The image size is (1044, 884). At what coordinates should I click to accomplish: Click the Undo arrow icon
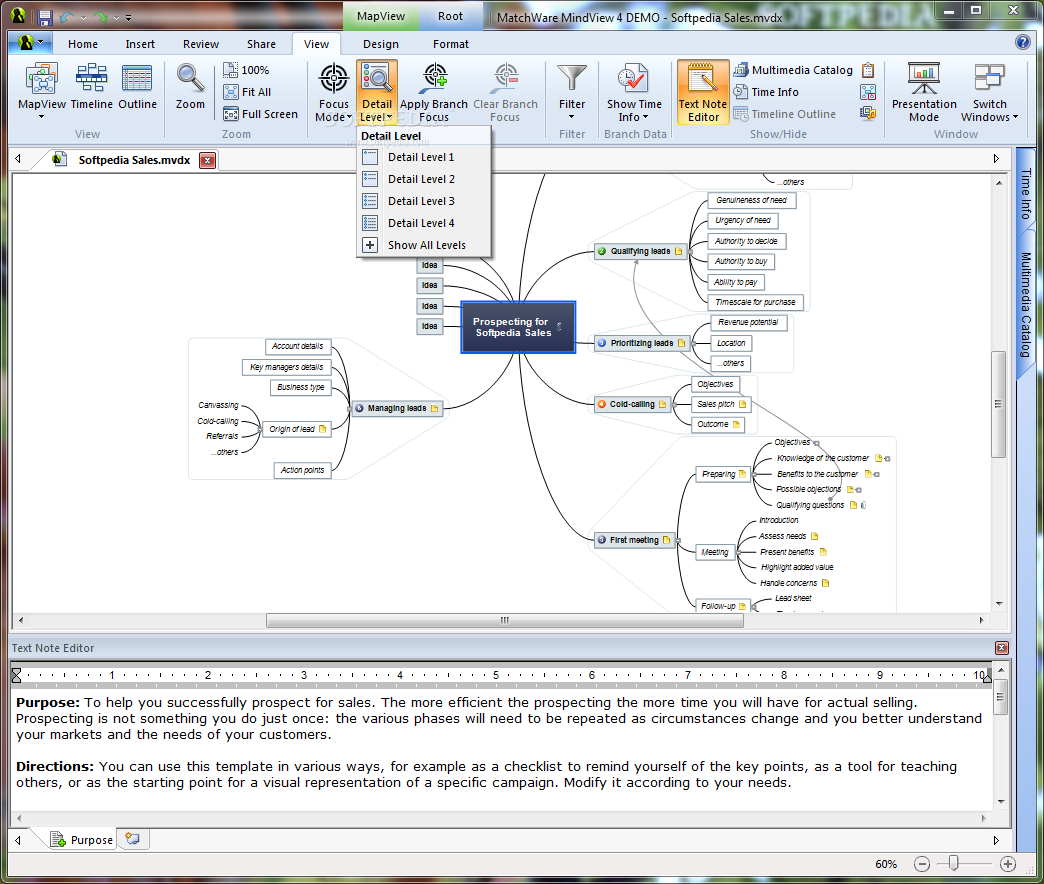(x=67, y=17)
